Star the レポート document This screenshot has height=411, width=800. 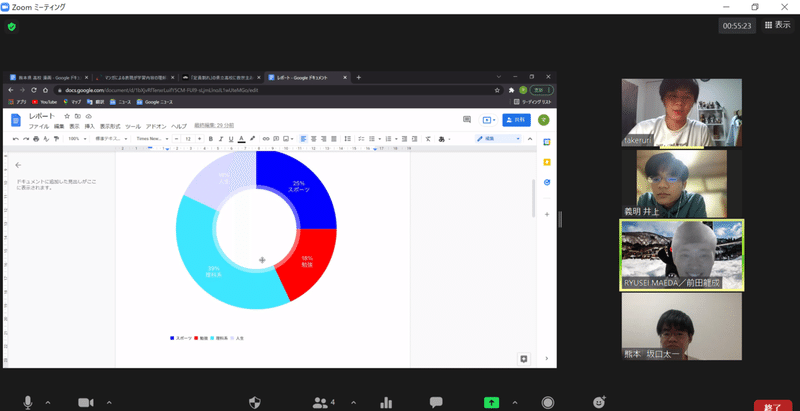(x=67, y=116)
